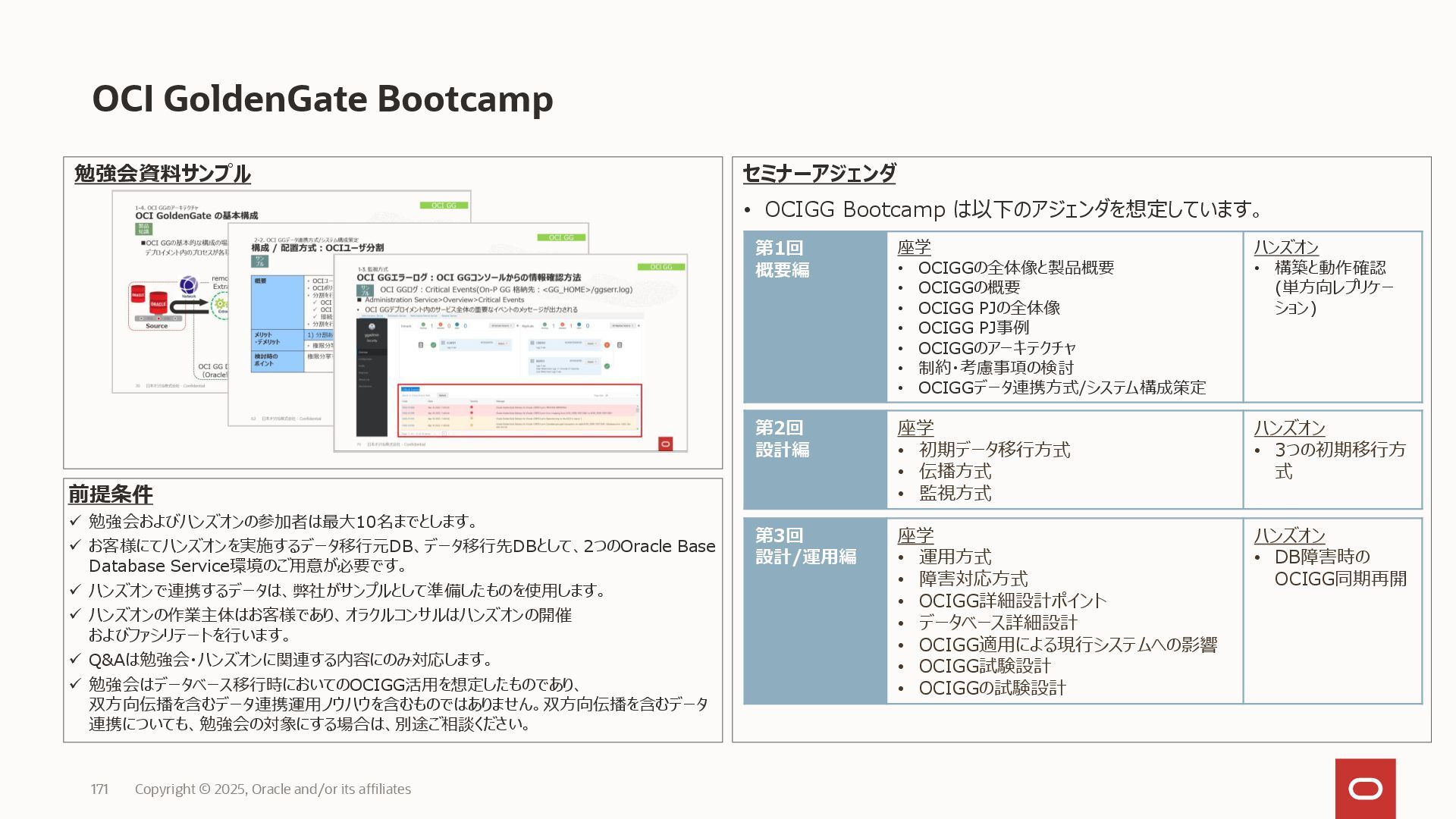Open the OCI GGエラーログ slide thumbnail

pyautogui.click(x=510, y=352)
